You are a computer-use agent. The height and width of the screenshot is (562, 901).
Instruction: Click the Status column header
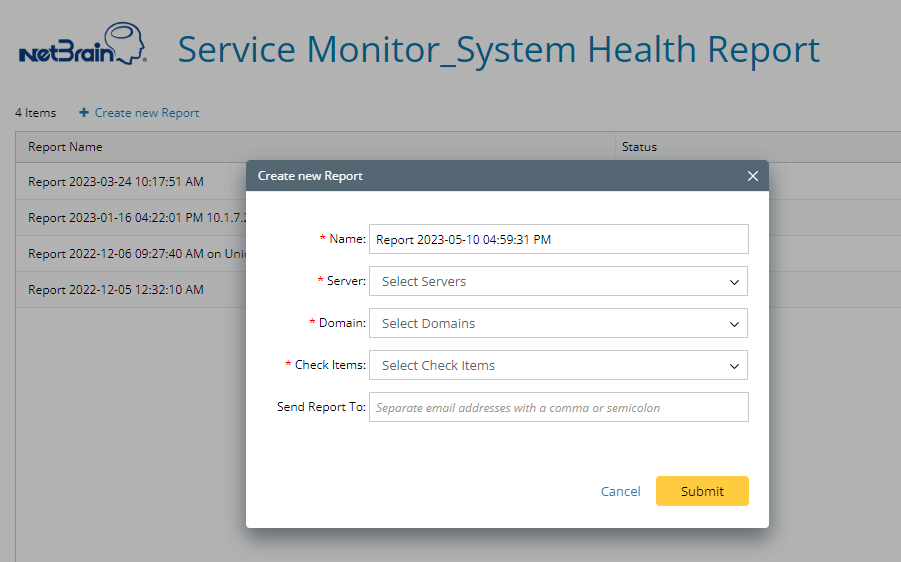tap(640, 147)
